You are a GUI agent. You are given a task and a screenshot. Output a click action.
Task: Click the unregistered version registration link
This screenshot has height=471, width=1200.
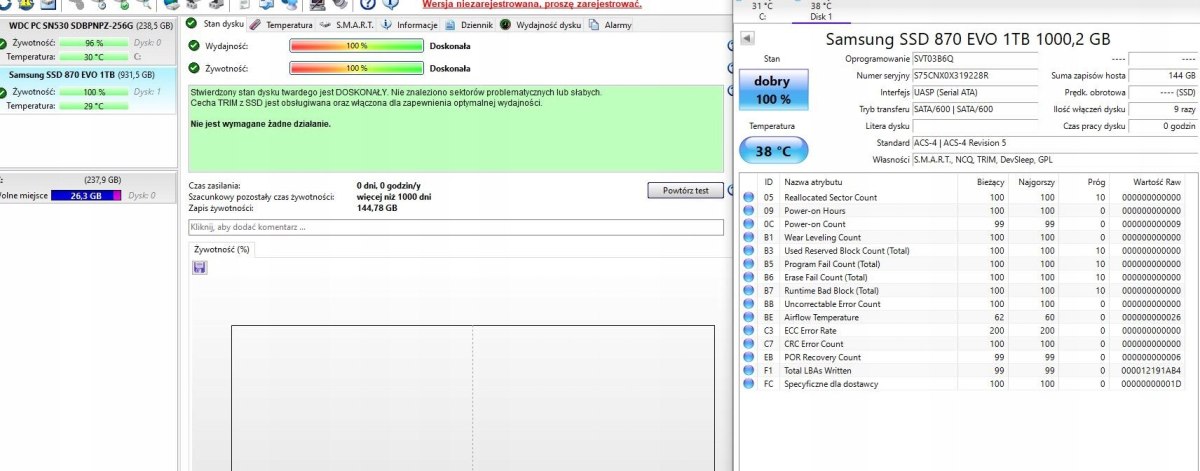pos(531,5)
